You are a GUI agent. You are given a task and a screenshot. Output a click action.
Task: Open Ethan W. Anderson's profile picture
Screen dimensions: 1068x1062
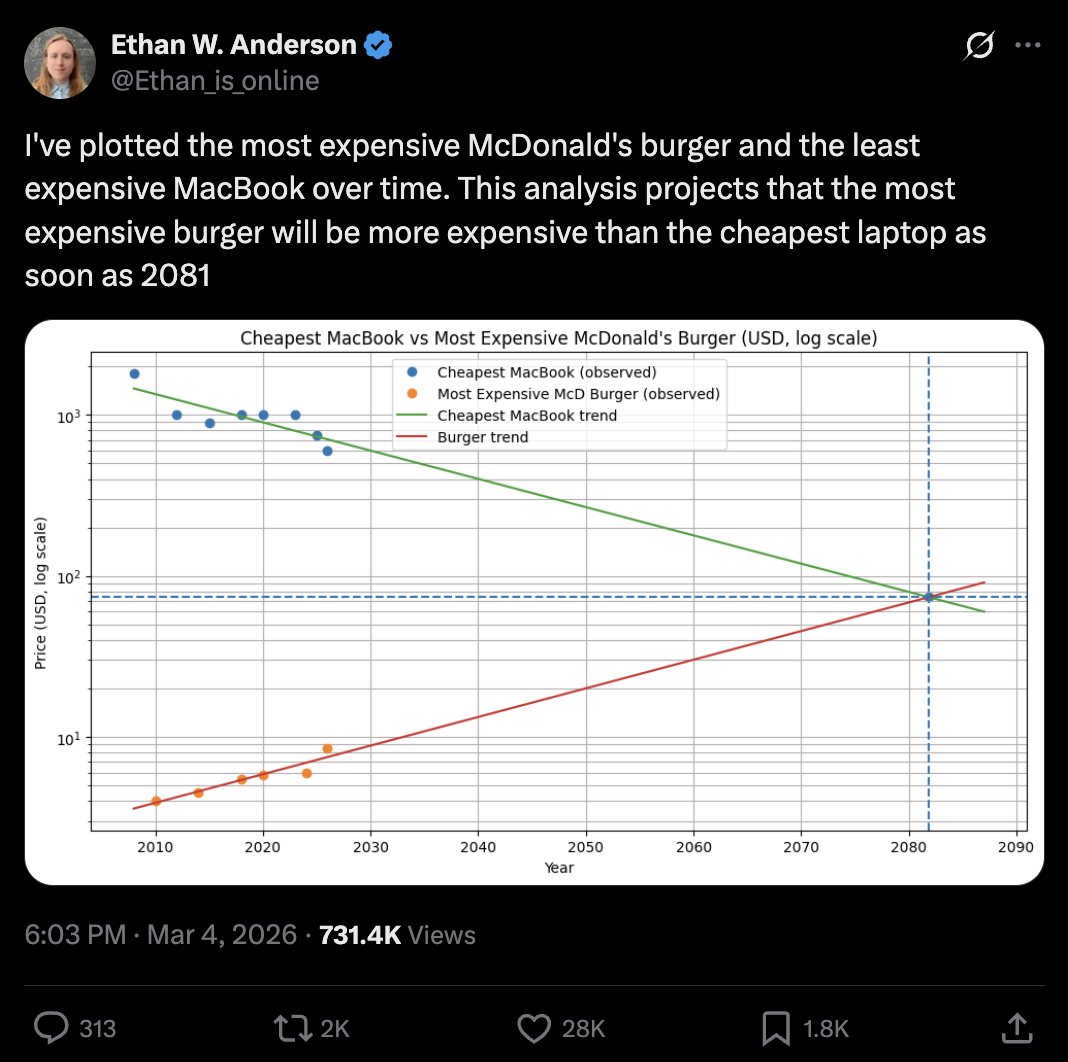click(60, 62)
